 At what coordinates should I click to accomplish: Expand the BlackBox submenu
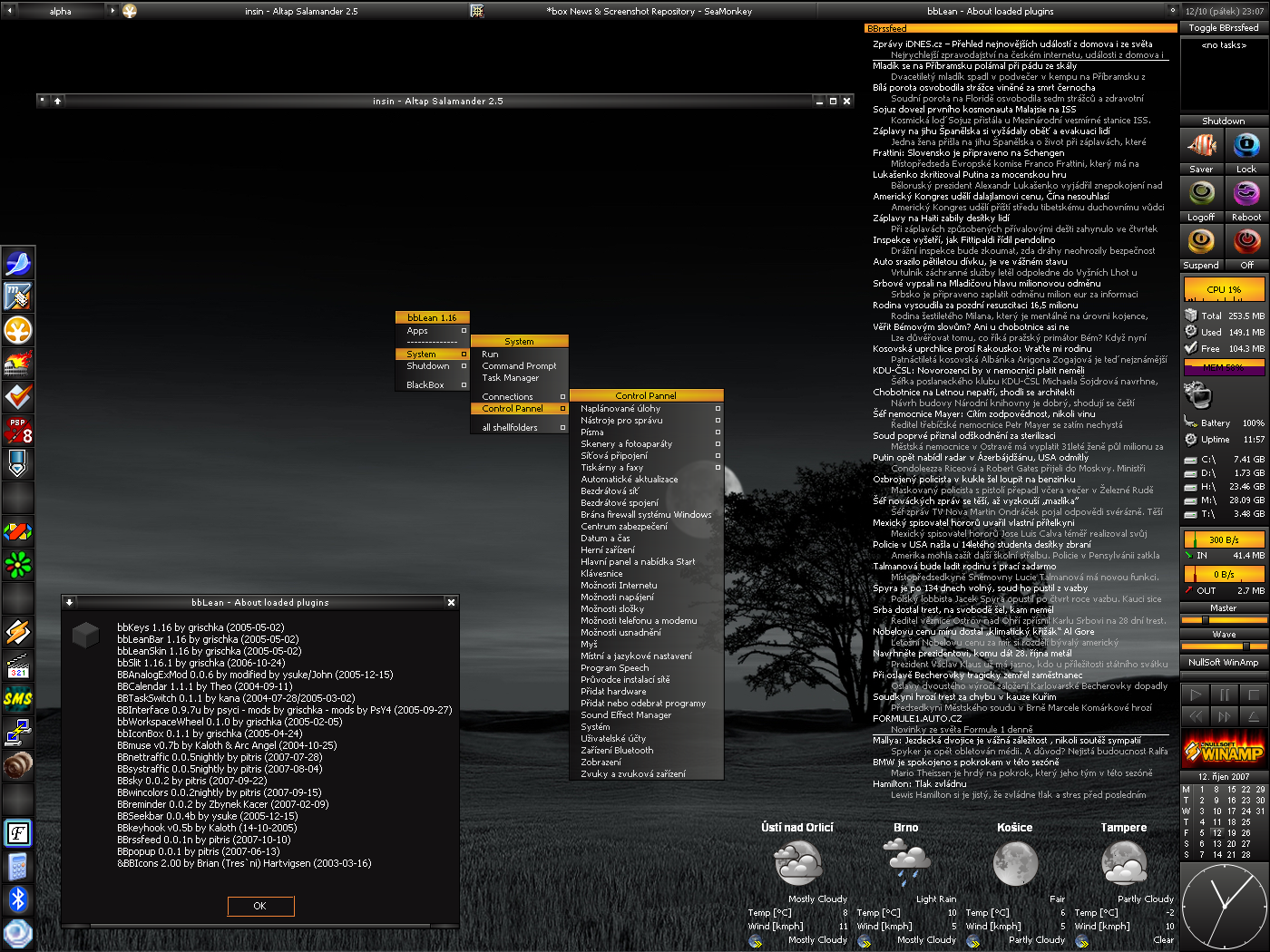432,384
